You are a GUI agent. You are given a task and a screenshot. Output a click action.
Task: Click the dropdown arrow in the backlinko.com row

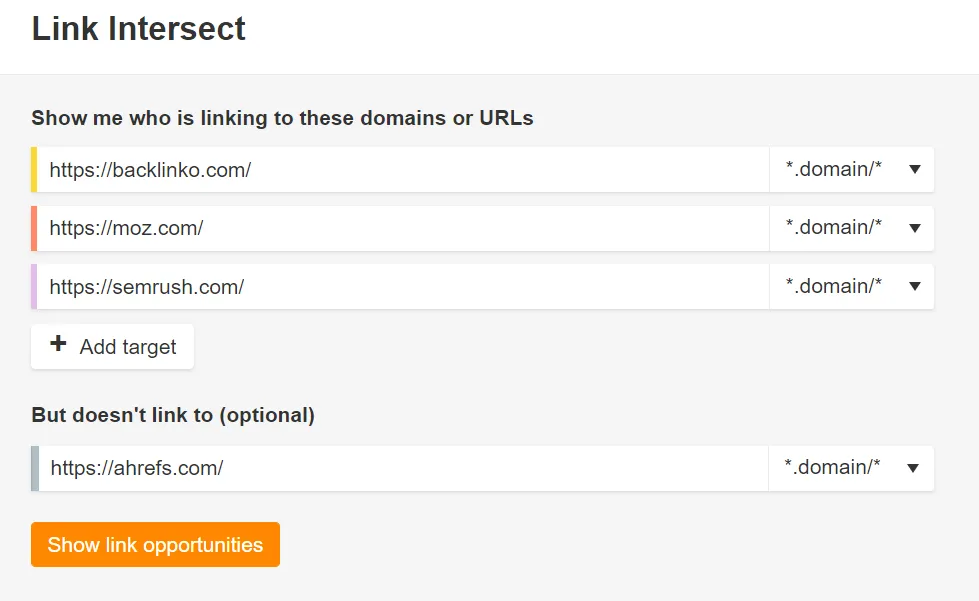point(914,170)
